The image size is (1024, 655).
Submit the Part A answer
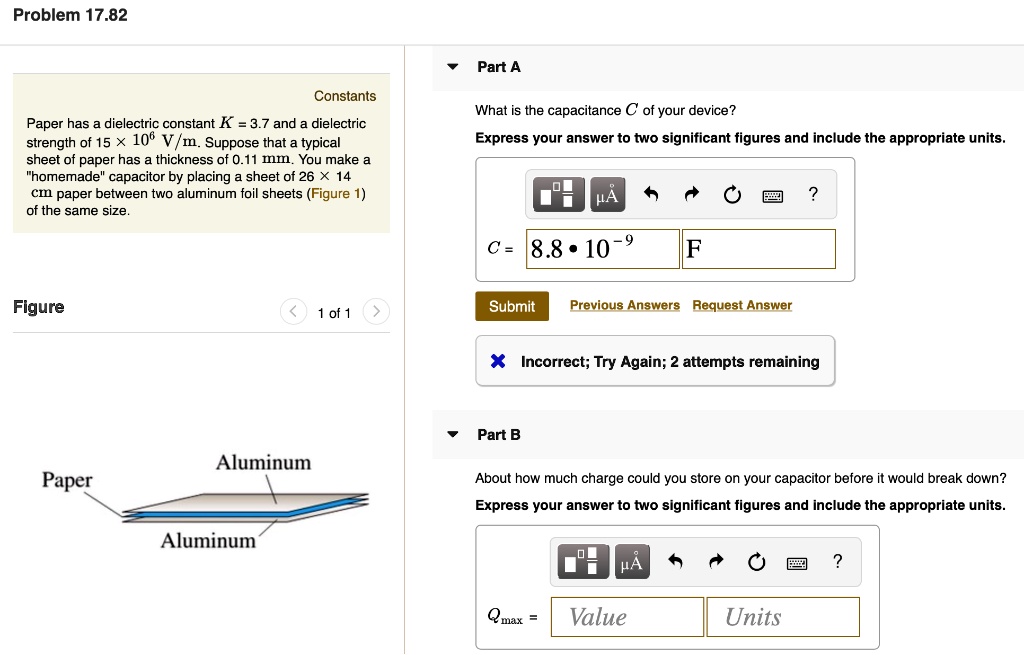pos(512,306)
